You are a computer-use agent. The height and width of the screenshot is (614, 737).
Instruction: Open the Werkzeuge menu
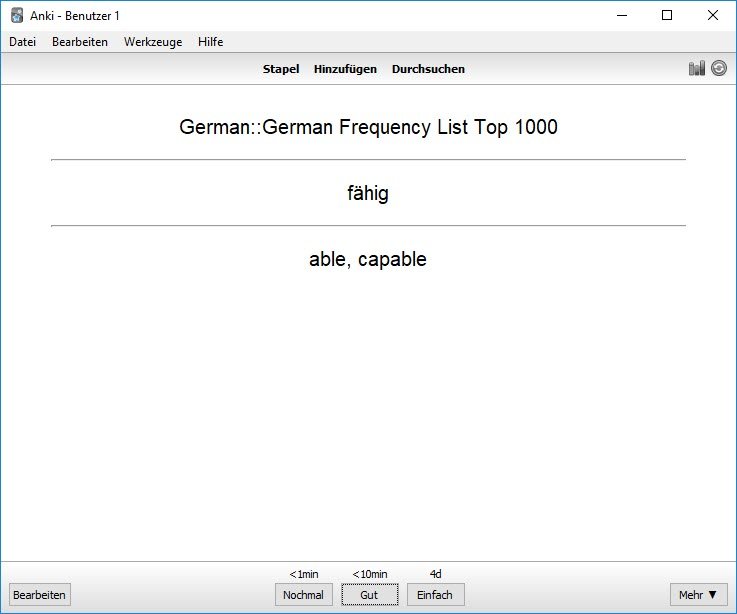tap(153, 42)
